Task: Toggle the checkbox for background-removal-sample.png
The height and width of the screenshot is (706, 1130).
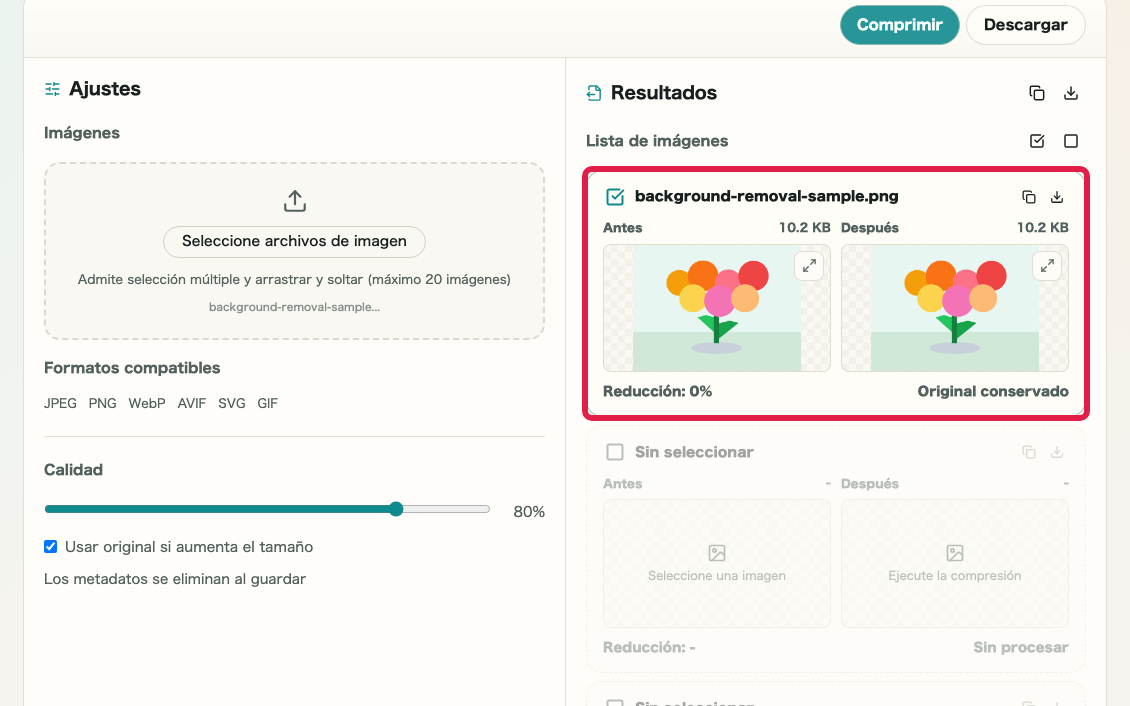Action: 615,197
